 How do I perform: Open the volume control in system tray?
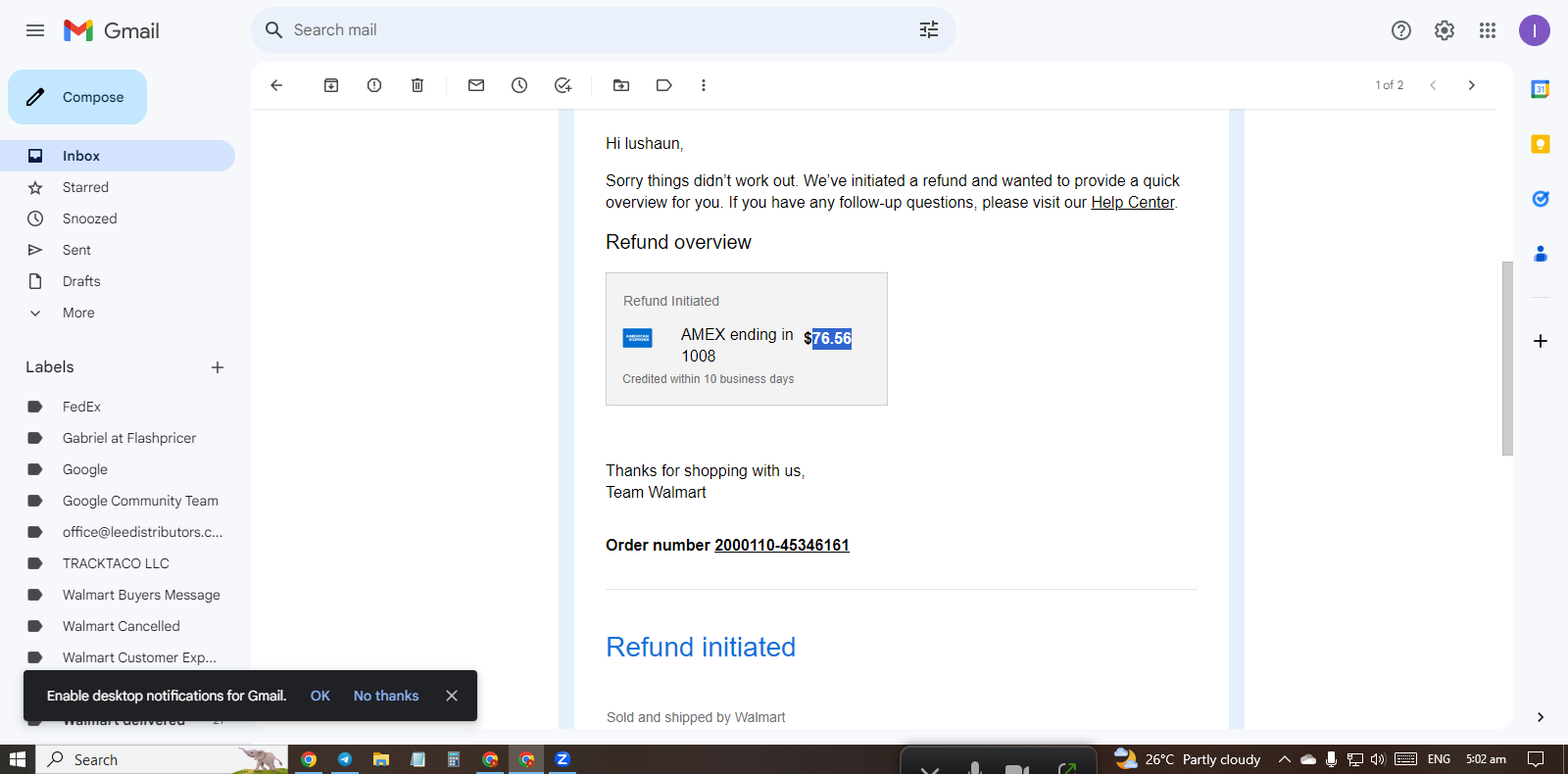click(x=1378, y=759)
